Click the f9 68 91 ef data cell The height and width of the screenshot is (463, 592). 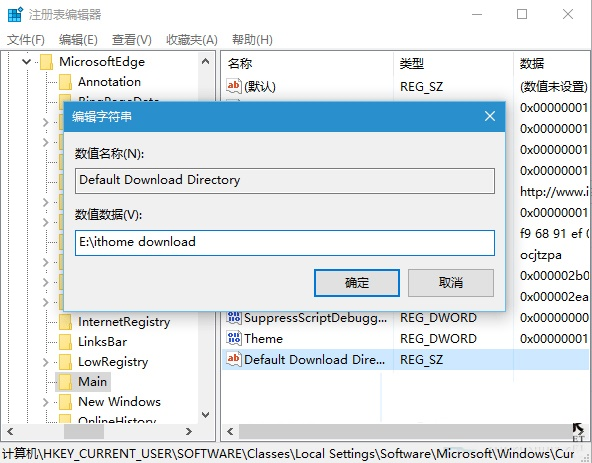(554, 234)
